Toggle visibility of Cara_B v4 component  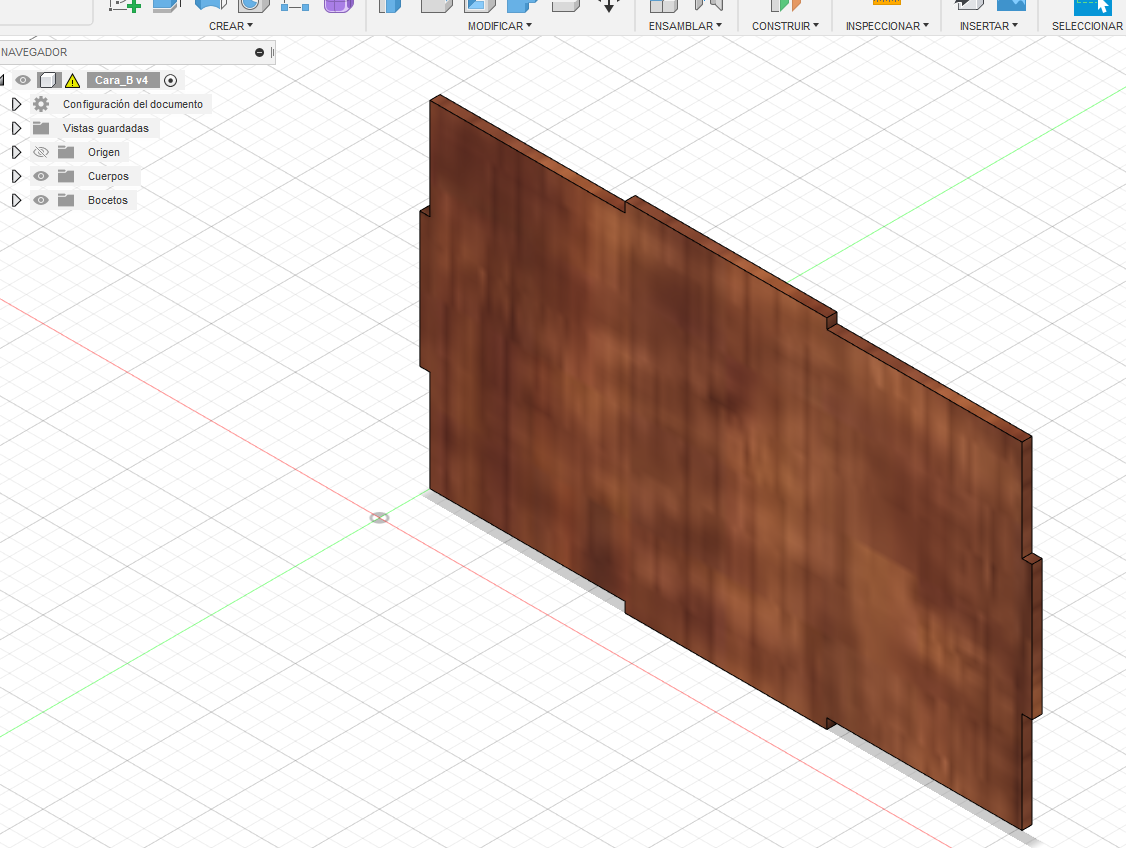pos(23,80)
